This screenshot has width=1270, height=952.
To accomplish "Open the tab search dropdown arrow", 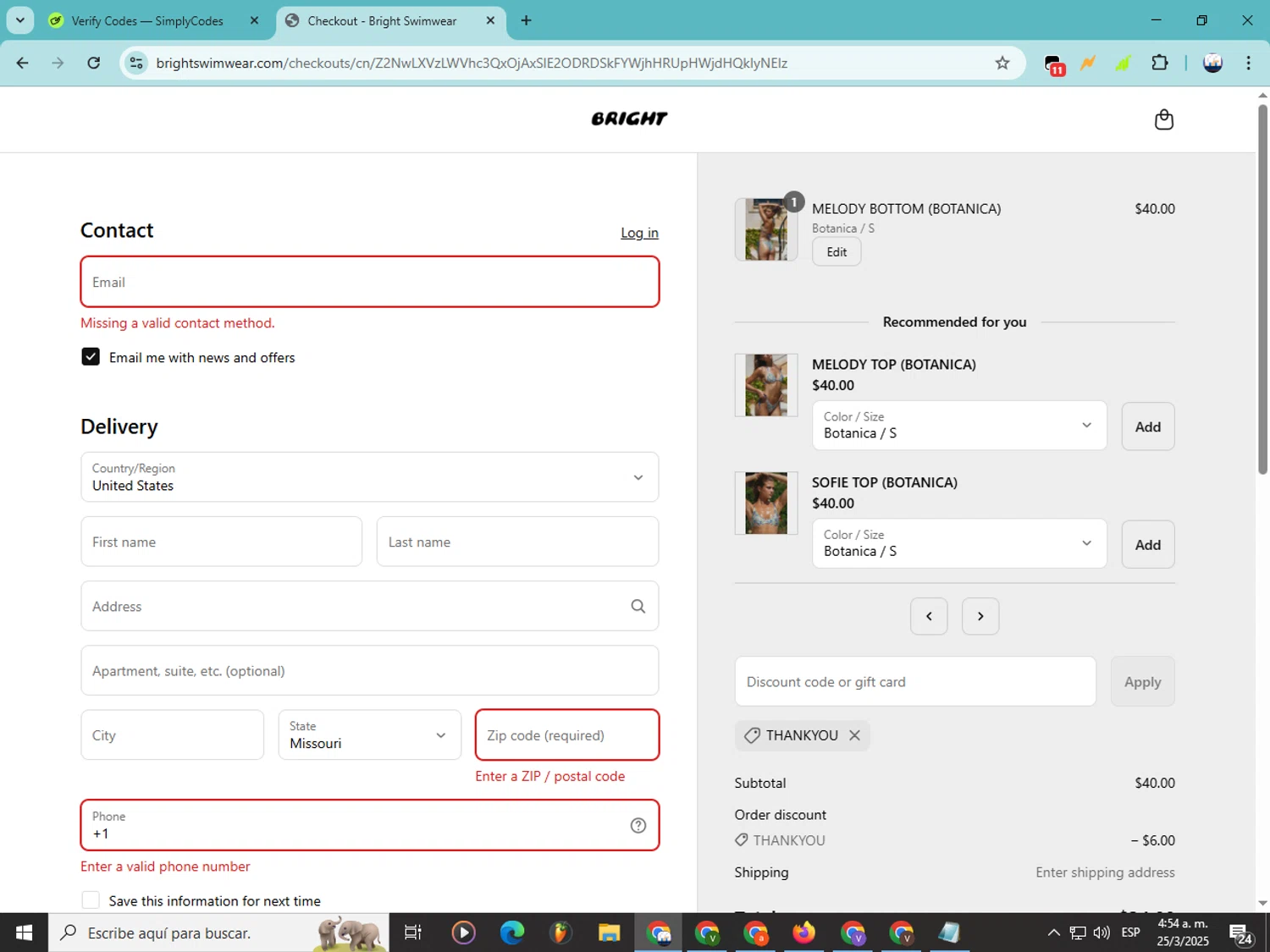I will pos(20,20).
